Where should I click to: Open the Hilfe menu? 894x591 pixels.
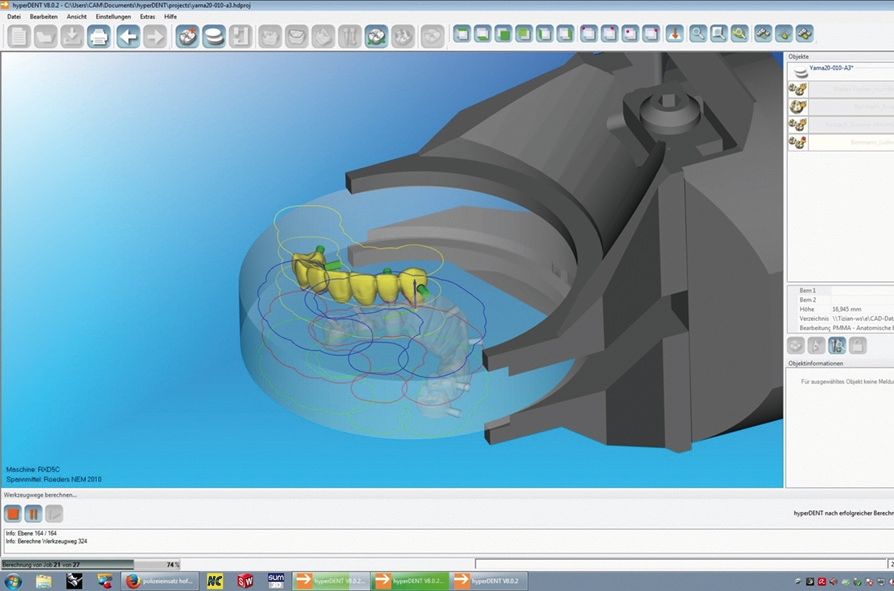coord(171,17)
